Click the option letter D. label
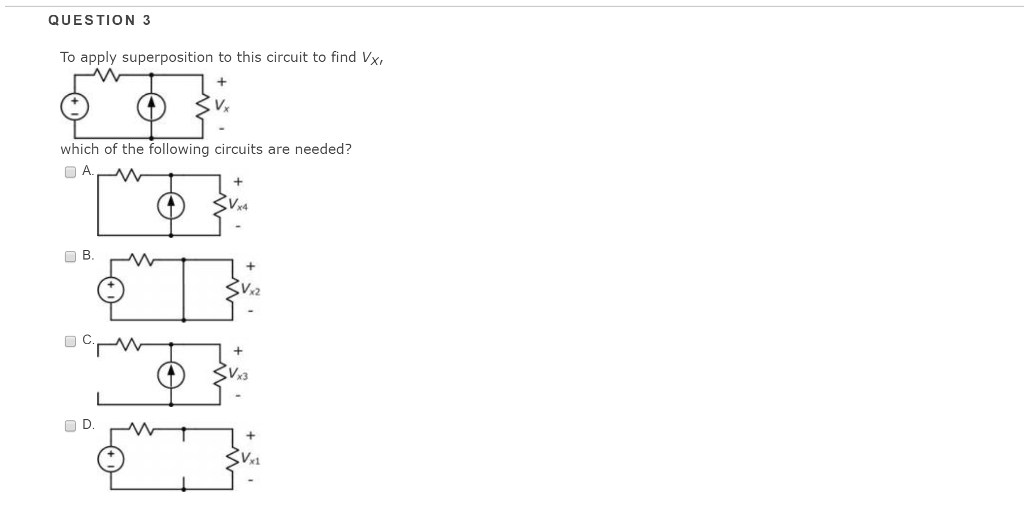This screenshot has height=514, width=1024. pos(88,425)
